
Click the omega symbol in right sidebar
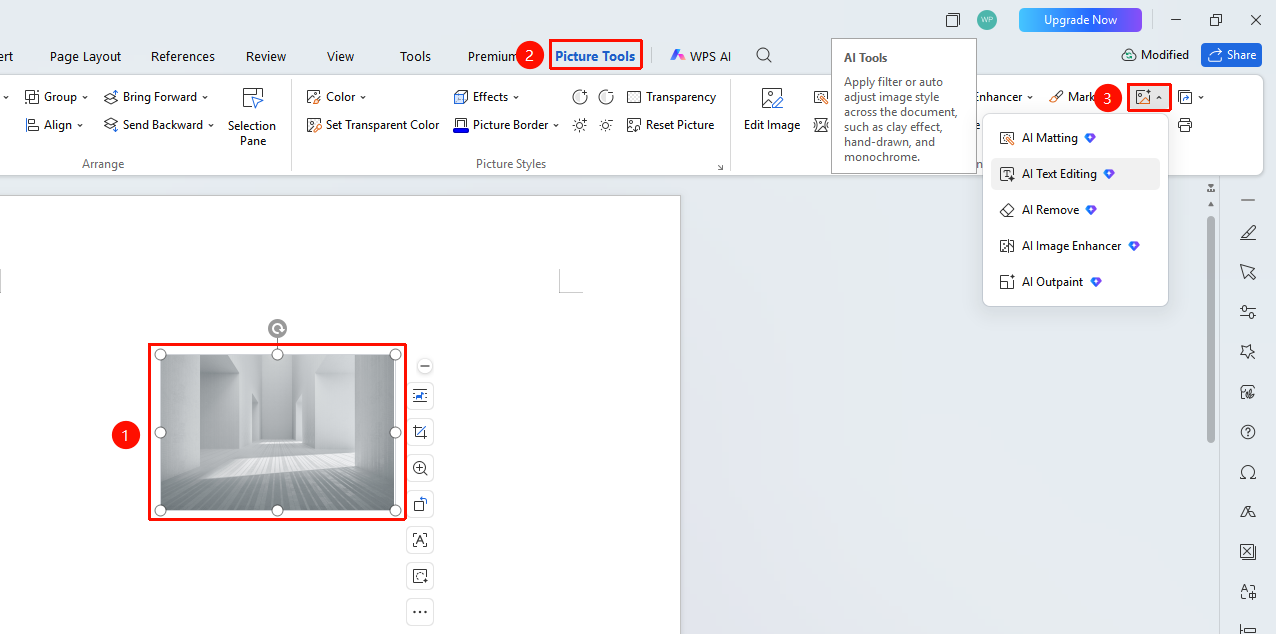click(x=1247, y=472)
